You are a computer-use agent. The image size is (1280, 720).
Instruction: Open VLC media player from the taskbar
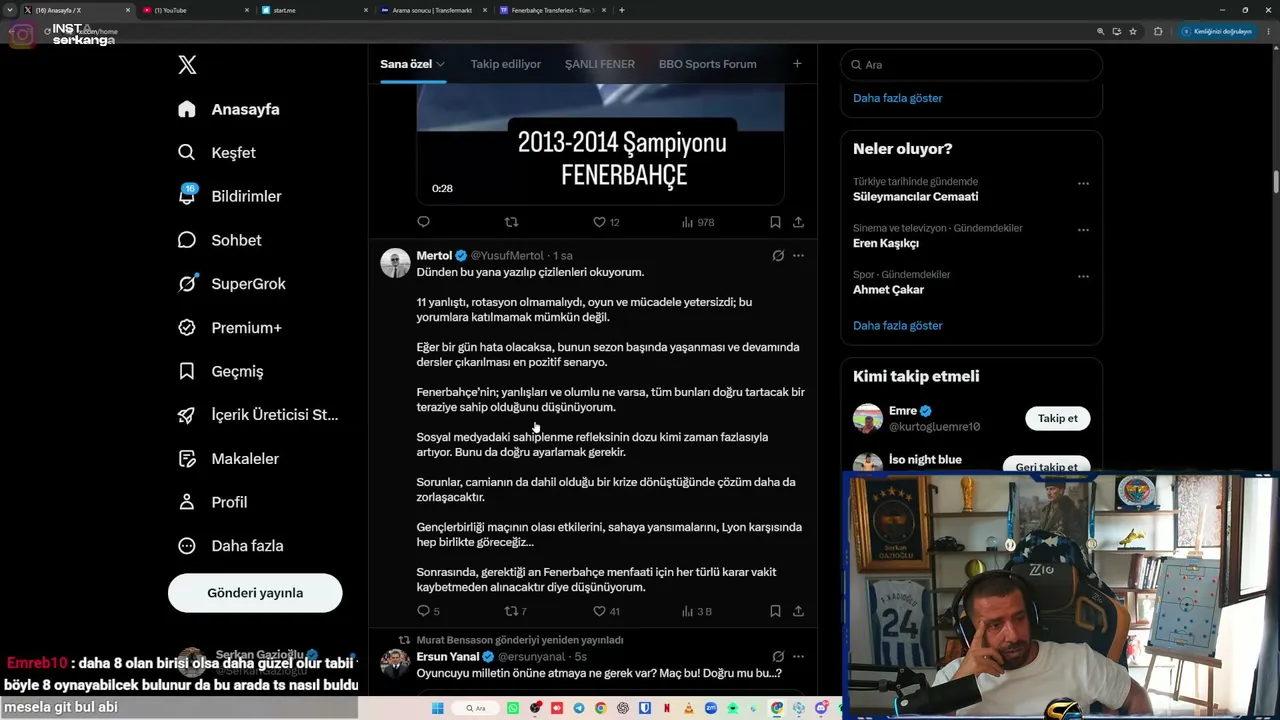tap(689, 708)
